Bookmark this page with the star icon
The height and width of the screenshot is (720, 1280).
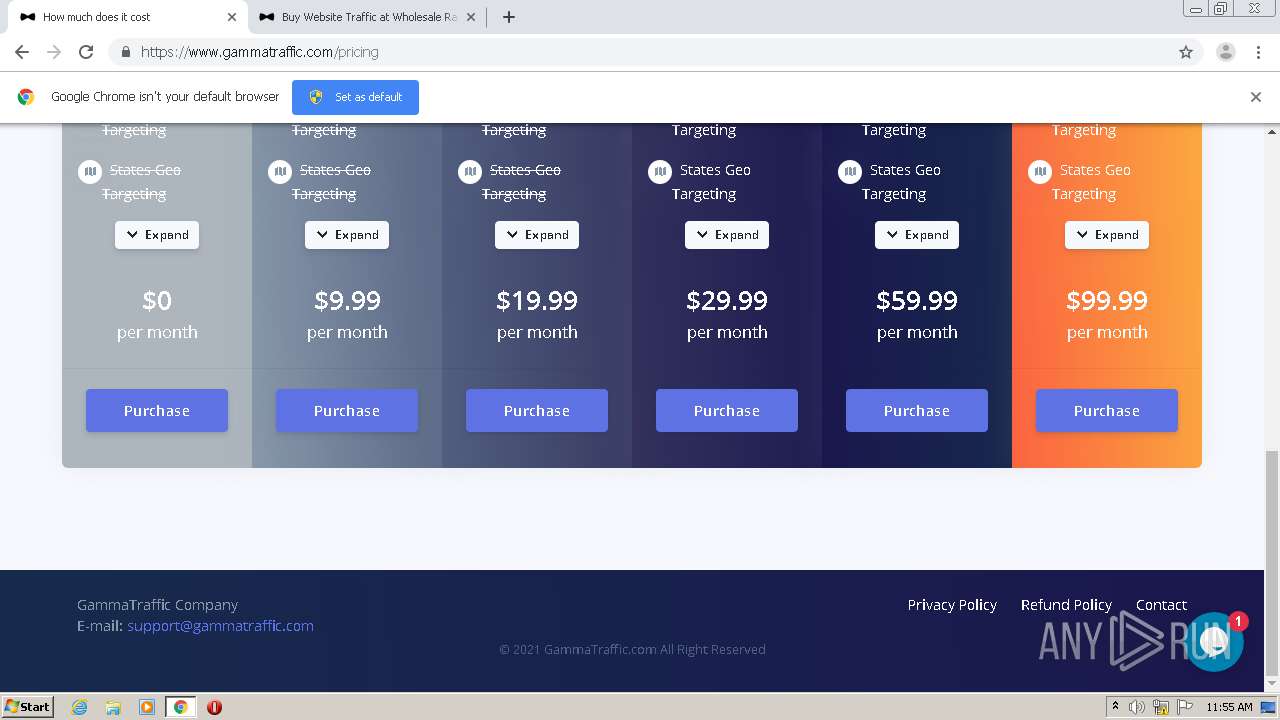point(1186,52)
